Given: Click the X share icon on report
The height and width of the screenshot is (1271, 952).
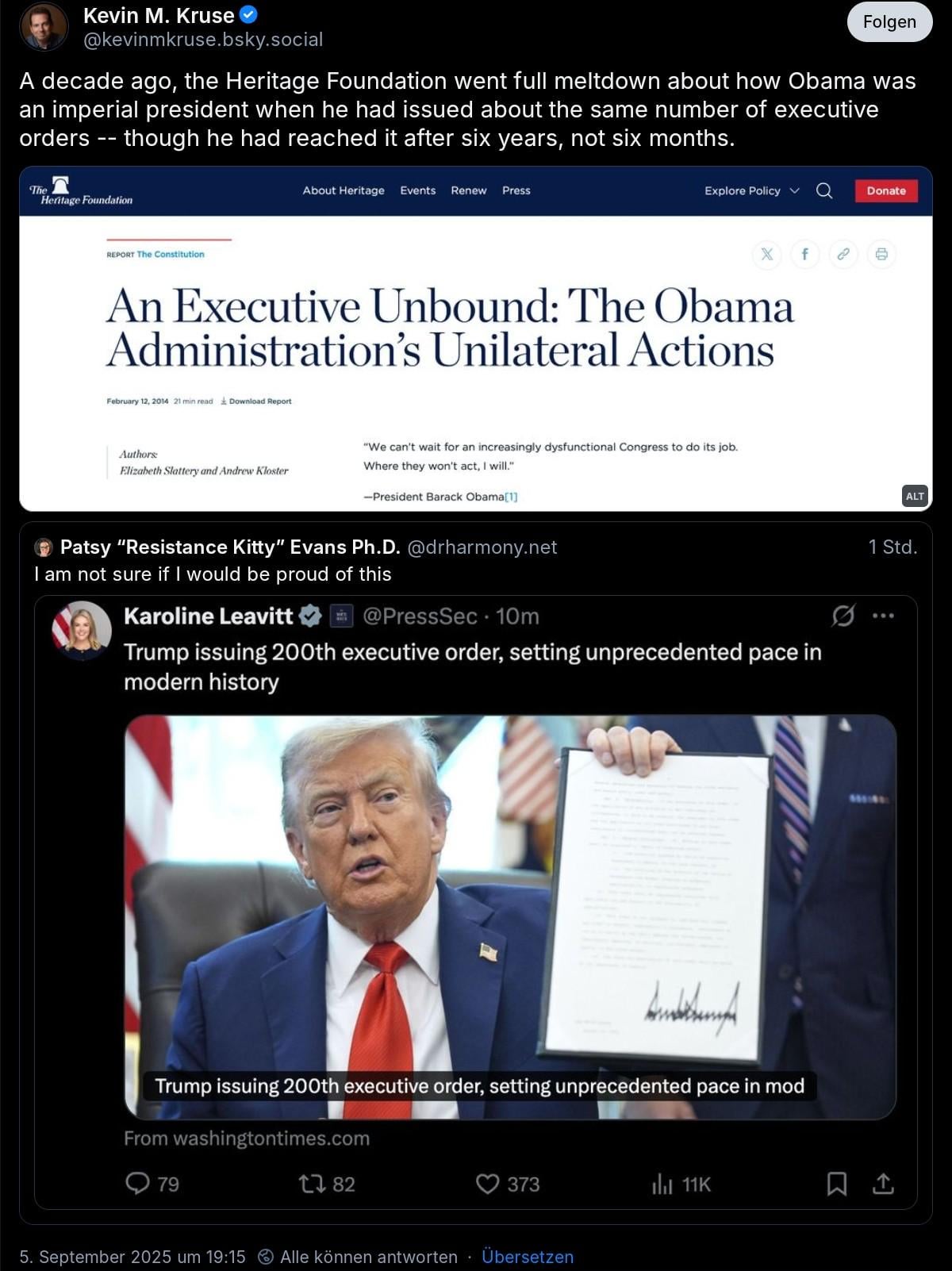Looking at the screenshot, I should click(x=766, y=254).
